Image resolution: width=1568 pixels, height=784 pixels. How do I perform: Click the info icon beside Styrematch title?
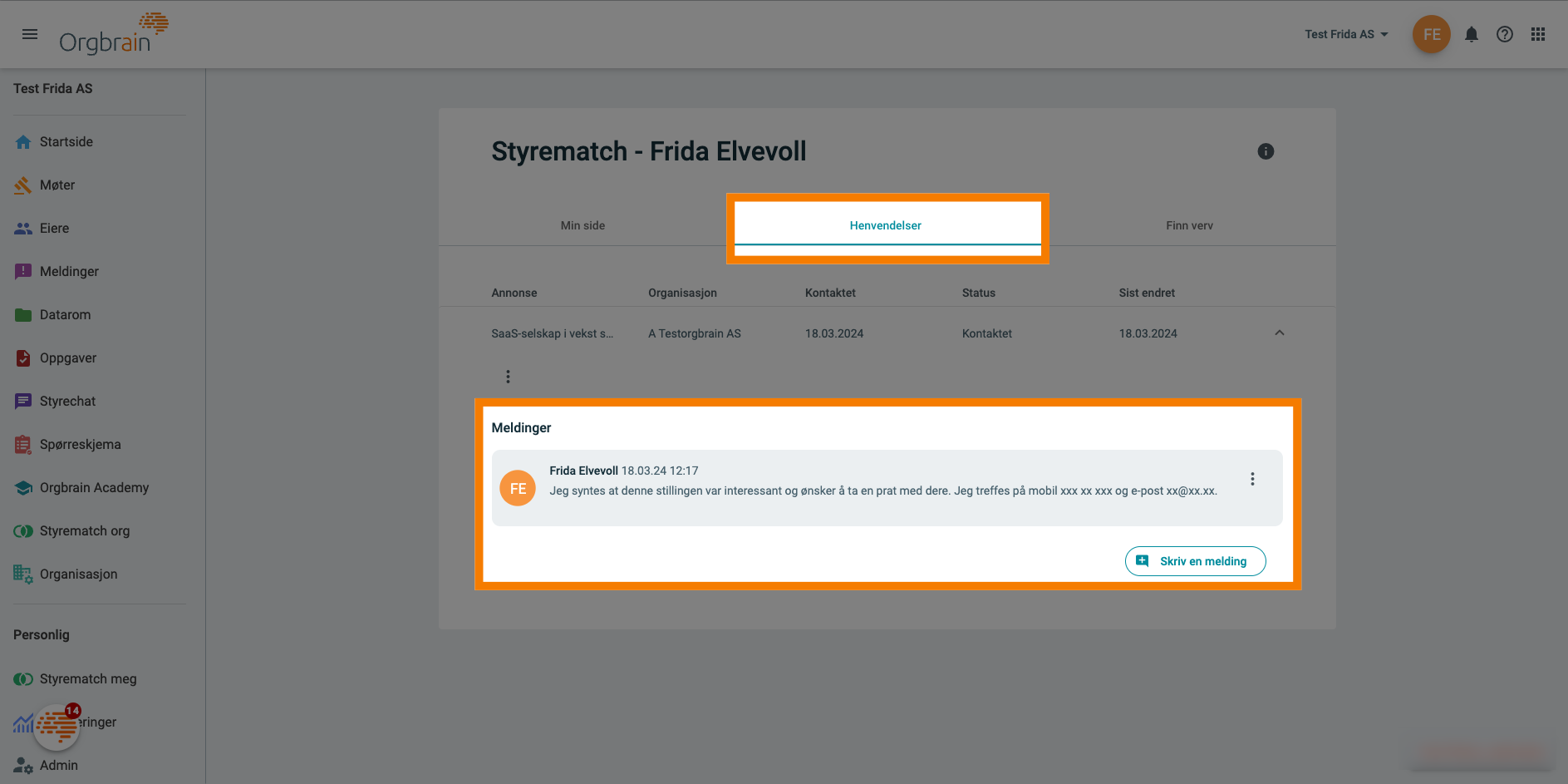point(1266,151)
